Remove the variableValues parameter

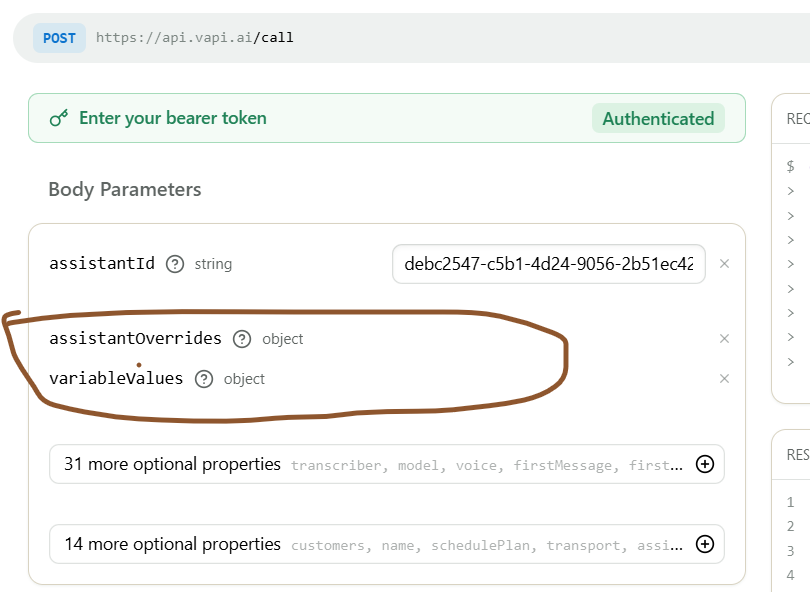(724, 379)
